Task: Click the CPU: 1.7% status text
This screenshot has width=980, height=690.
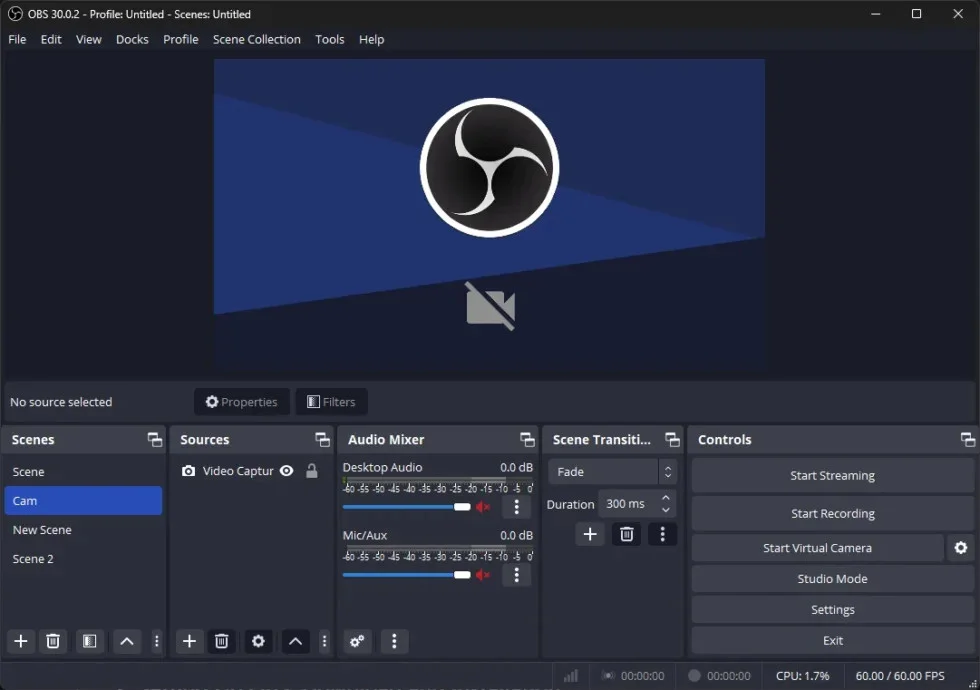Action: point(802,676)
